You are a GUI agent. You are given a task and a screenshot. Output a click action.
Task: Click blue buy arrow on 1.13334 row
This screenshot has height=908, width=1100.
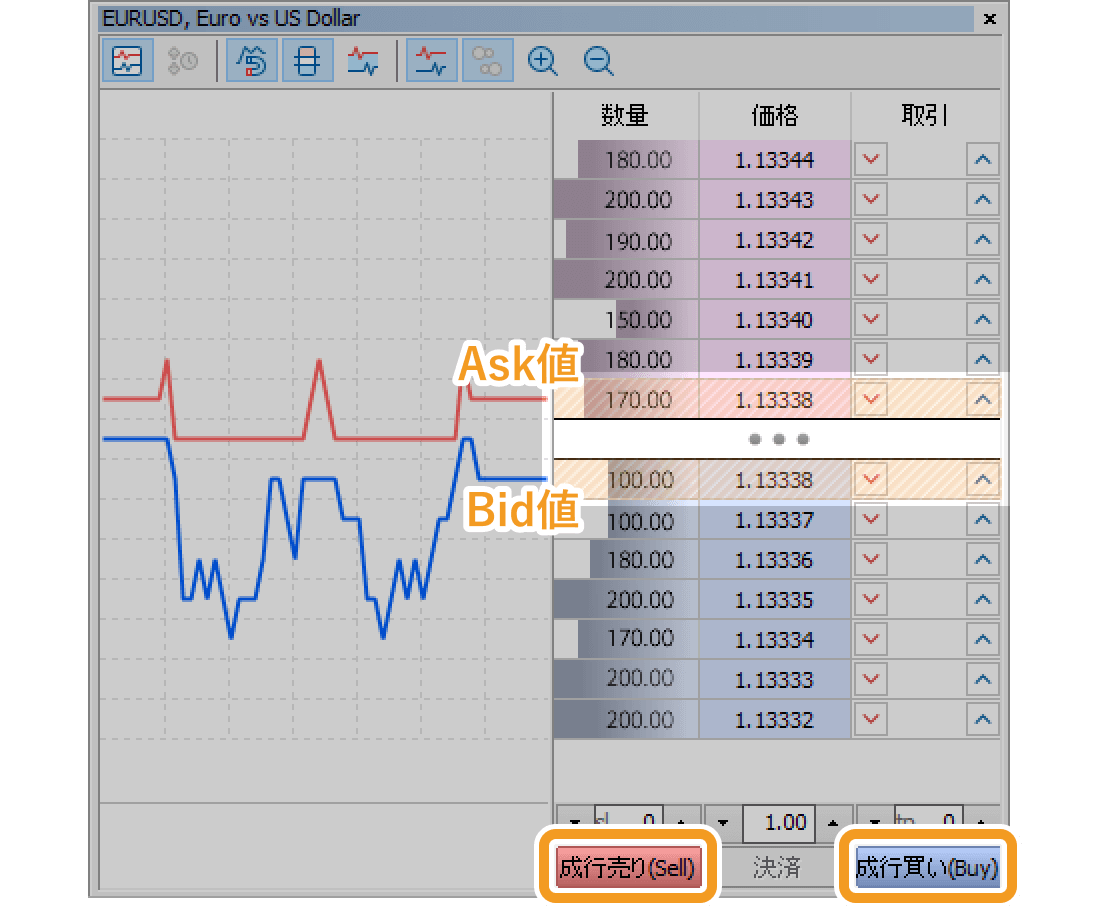983,640
